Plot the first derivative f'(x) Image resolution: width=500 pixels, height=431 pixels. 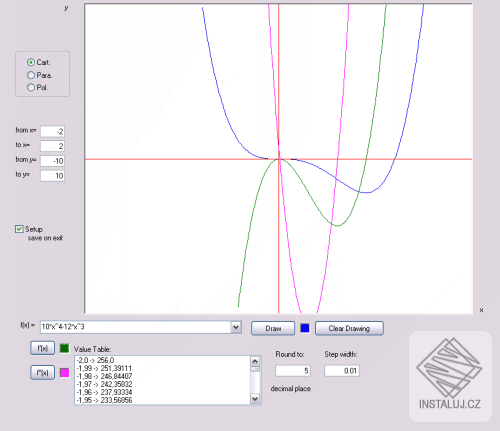[x=42, y=348]
